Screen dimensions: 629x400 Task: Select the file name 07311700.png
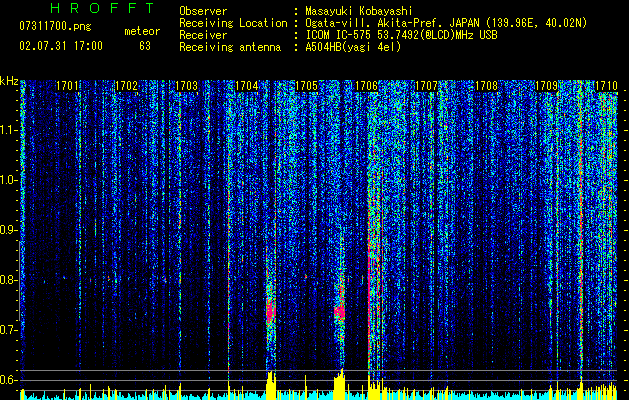click(x=55, y=27)
